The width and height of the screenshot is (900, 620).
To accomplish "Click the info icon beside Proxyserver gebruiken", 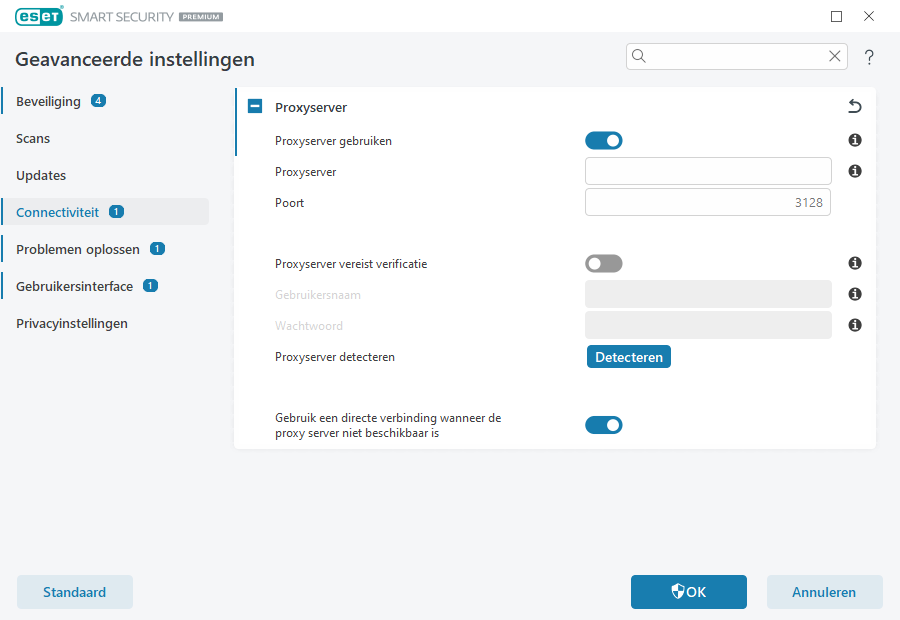I will [855, 141].
